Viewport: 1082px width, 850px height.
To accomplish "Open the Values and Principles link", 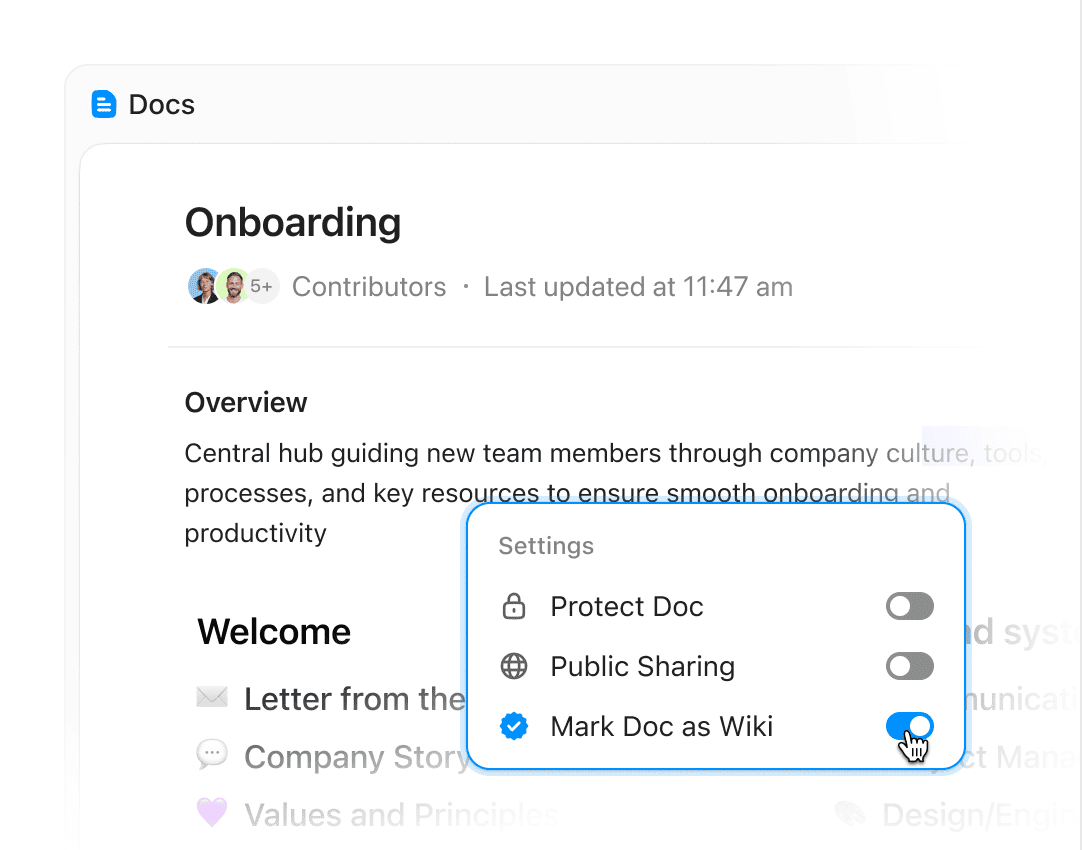I will pos(401,815).
